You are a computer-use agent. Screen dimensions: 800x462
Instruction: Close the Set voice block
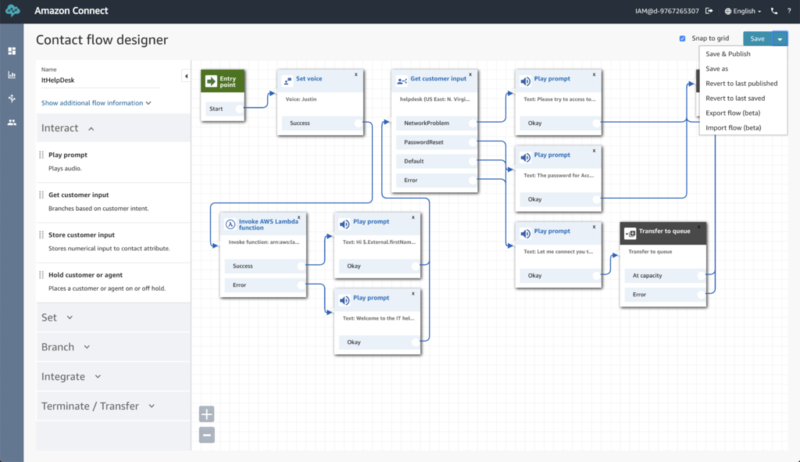(356, 74)
